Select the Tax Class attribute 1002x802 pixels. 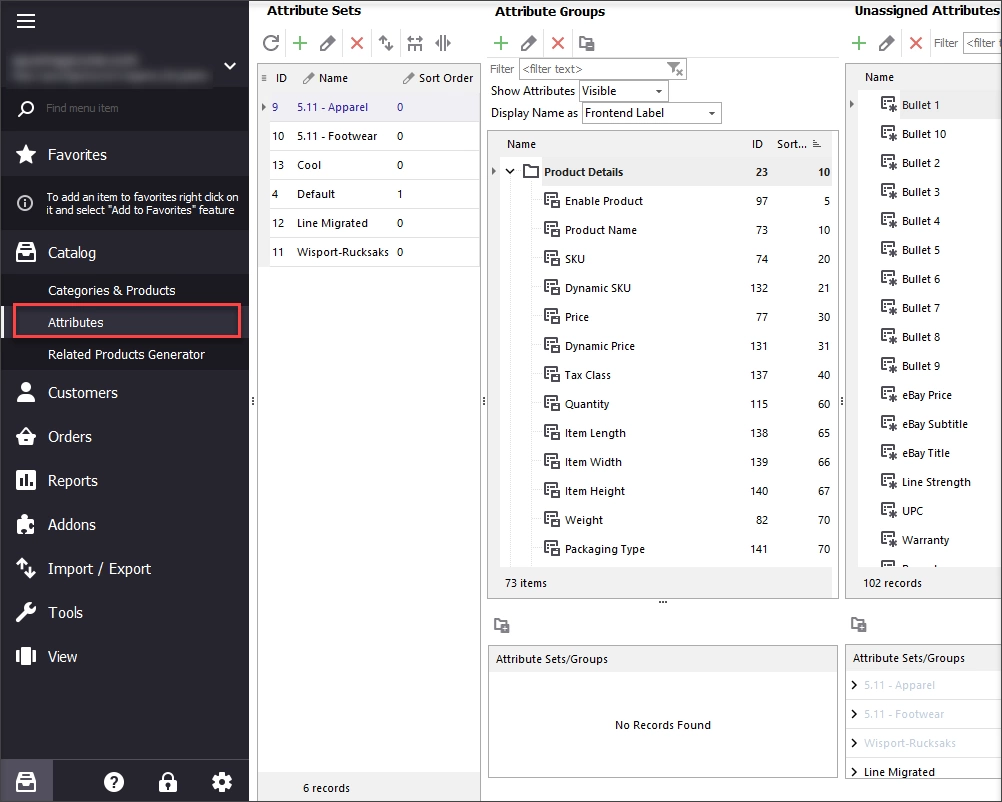(665, 374)
